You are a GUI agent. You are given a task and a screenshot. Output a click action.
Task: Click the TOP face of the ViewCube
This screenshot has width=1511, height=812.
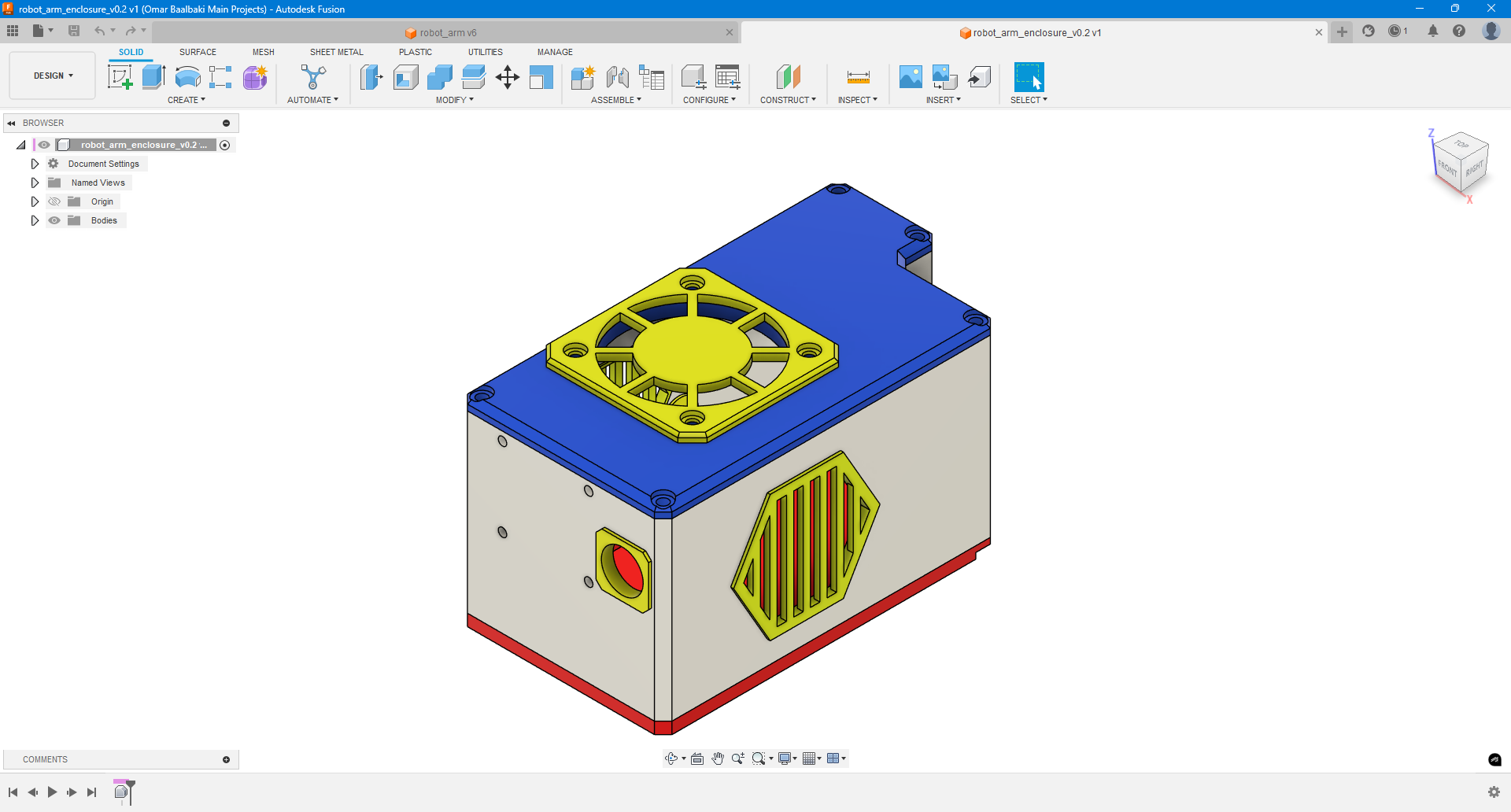tap(1461, 144)
